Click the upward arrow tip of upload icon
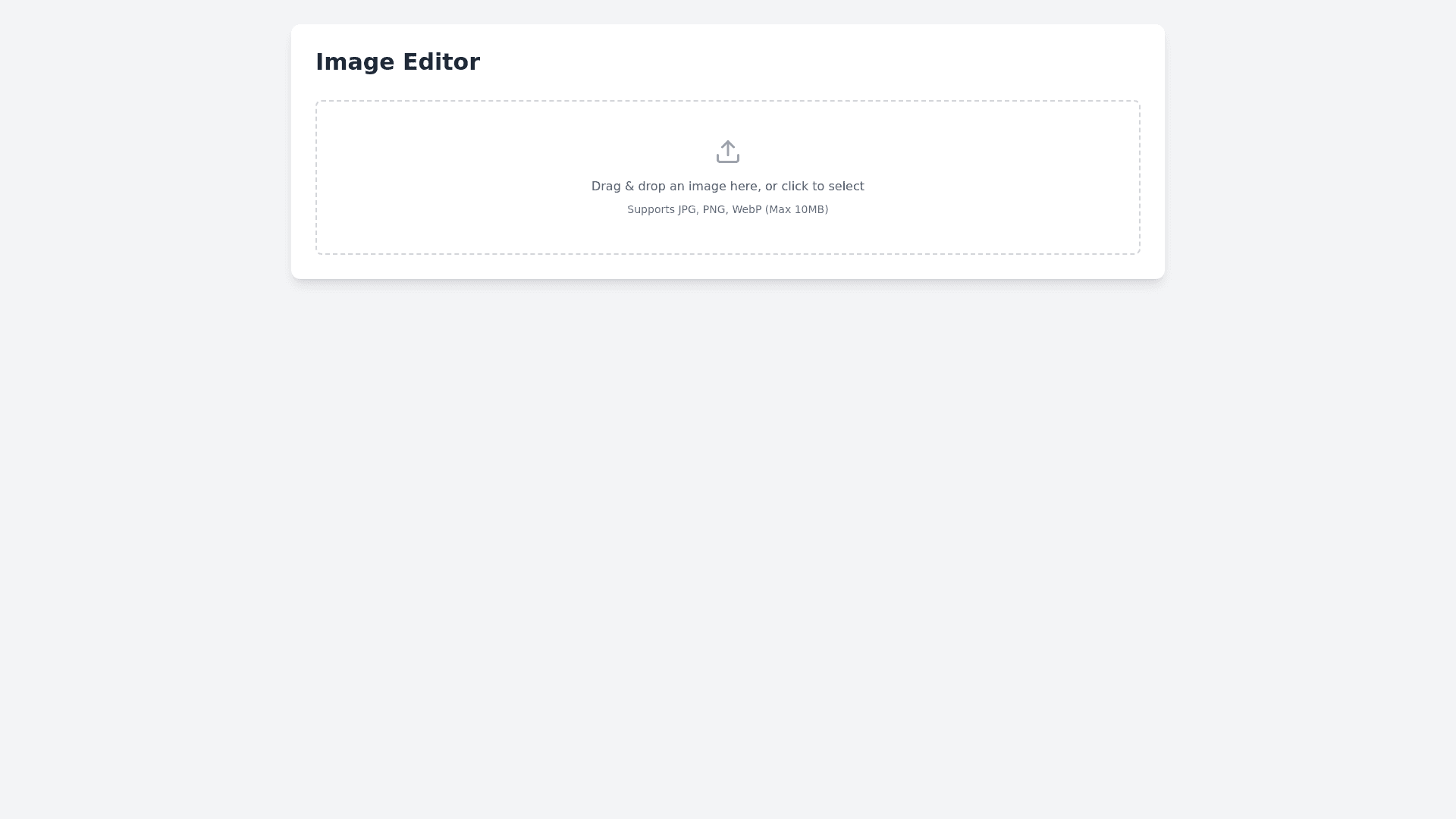The height and width of the screenshot is (819, 1456). (x=727, y=143)
